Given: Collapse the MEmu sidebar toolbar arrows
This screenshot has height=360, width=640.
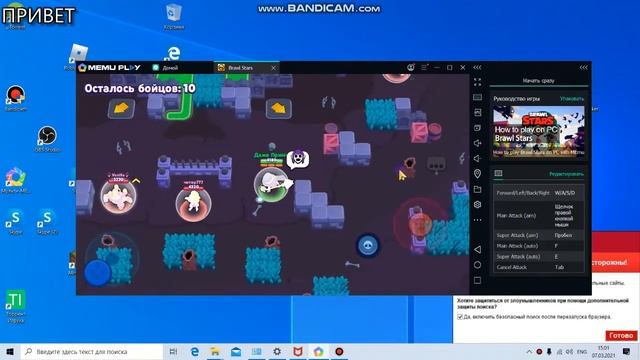Looking at the screenshot, I should pyautogui.click(x=477, y=67).
